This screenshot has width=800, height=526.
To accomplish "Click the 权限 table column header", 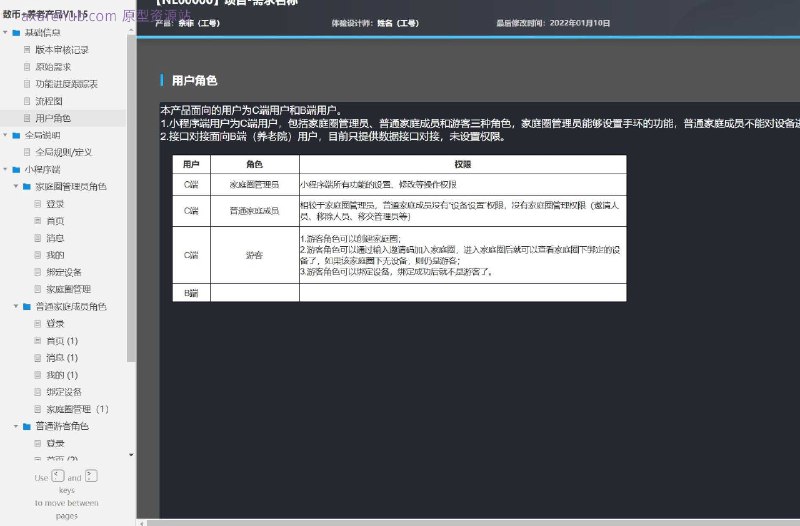I will pos(463,164).
